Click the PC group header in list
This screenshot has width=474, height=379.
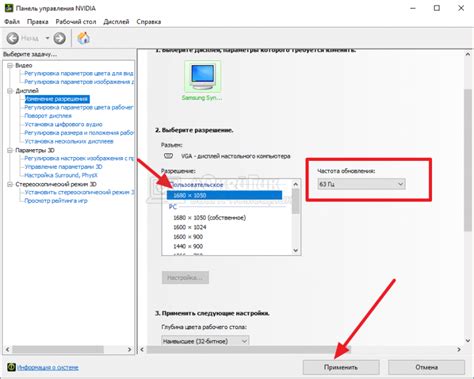[172, 207]
